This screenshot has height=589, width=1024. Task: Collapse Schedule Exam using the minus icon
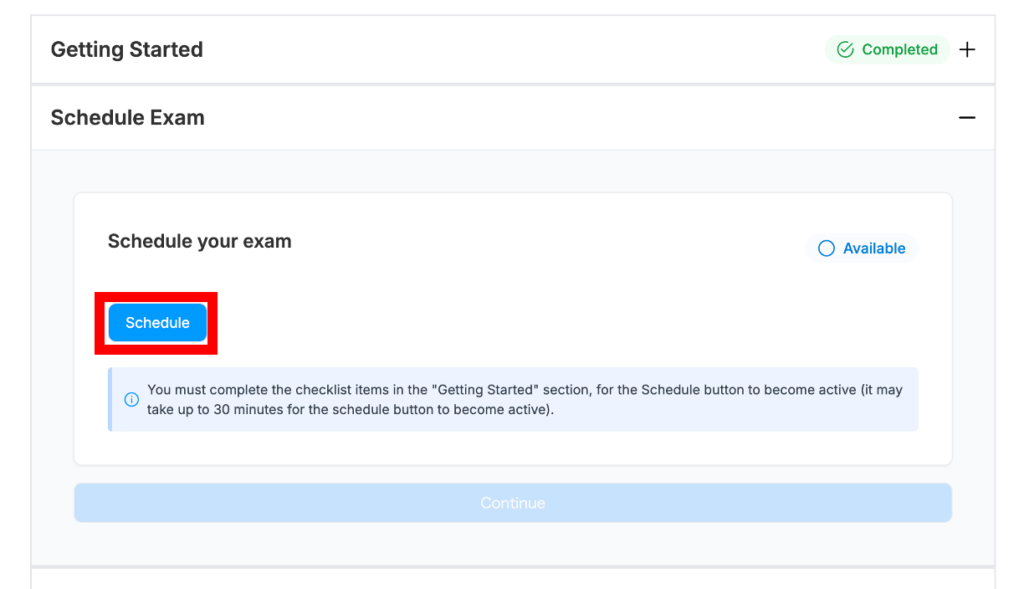point(967,118)
